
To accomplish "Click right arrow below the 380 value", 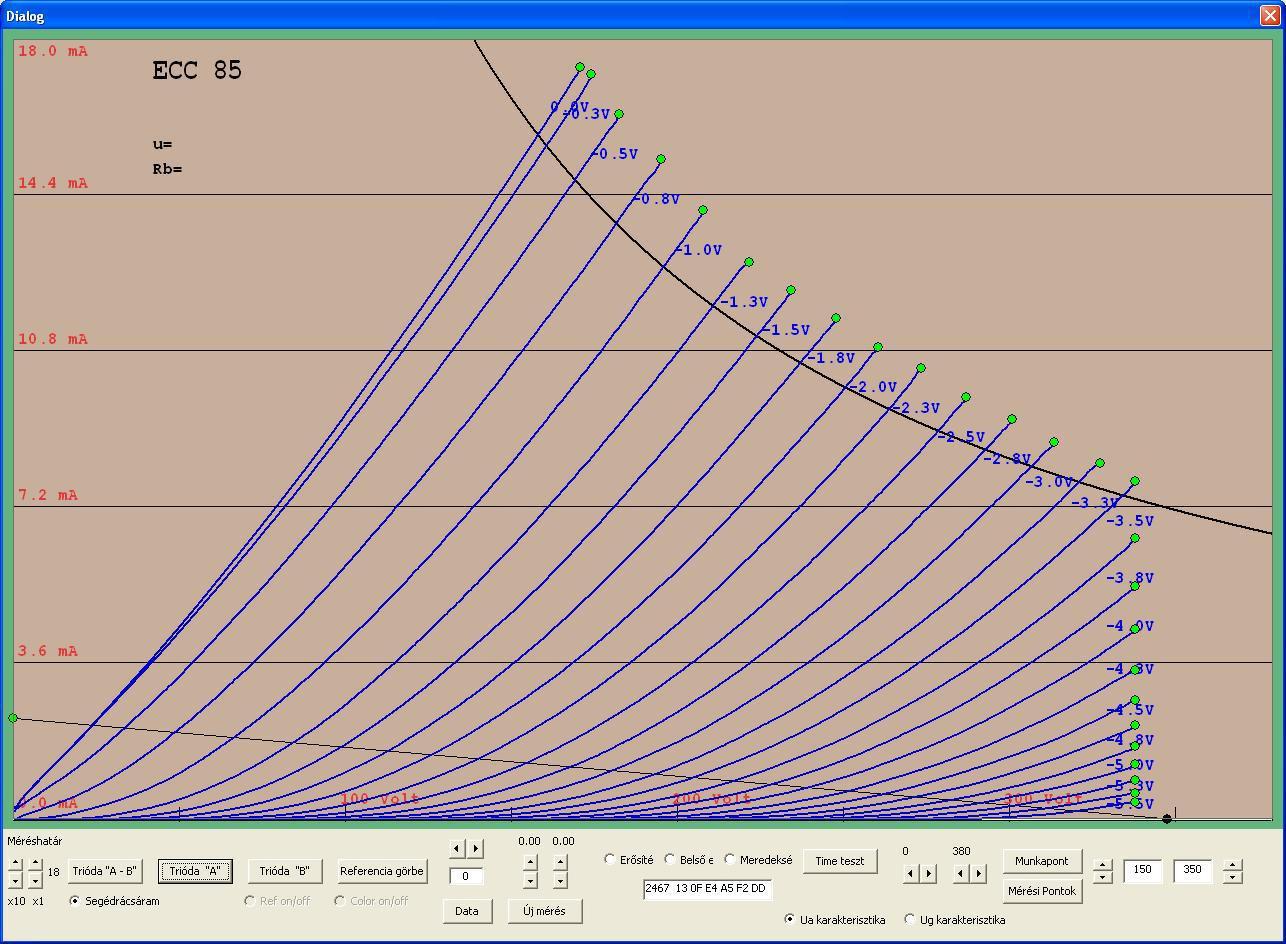I will 979,874.
